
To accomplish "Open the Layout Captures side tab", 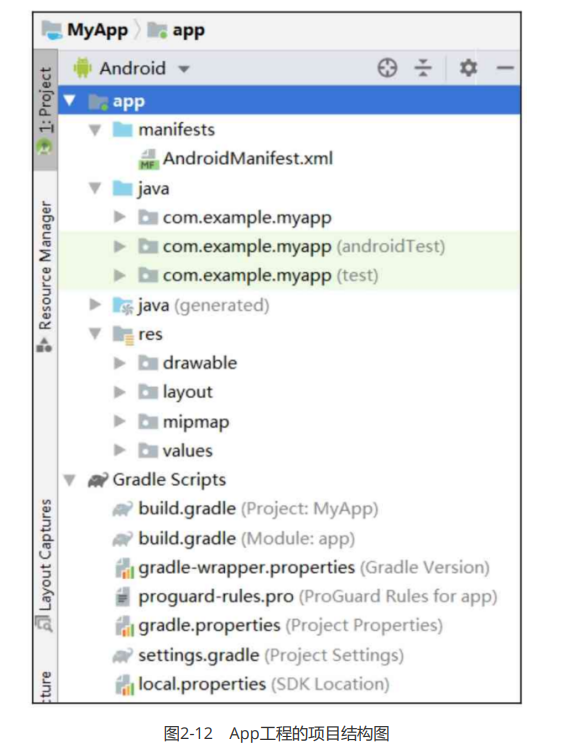I will point(45,565).
